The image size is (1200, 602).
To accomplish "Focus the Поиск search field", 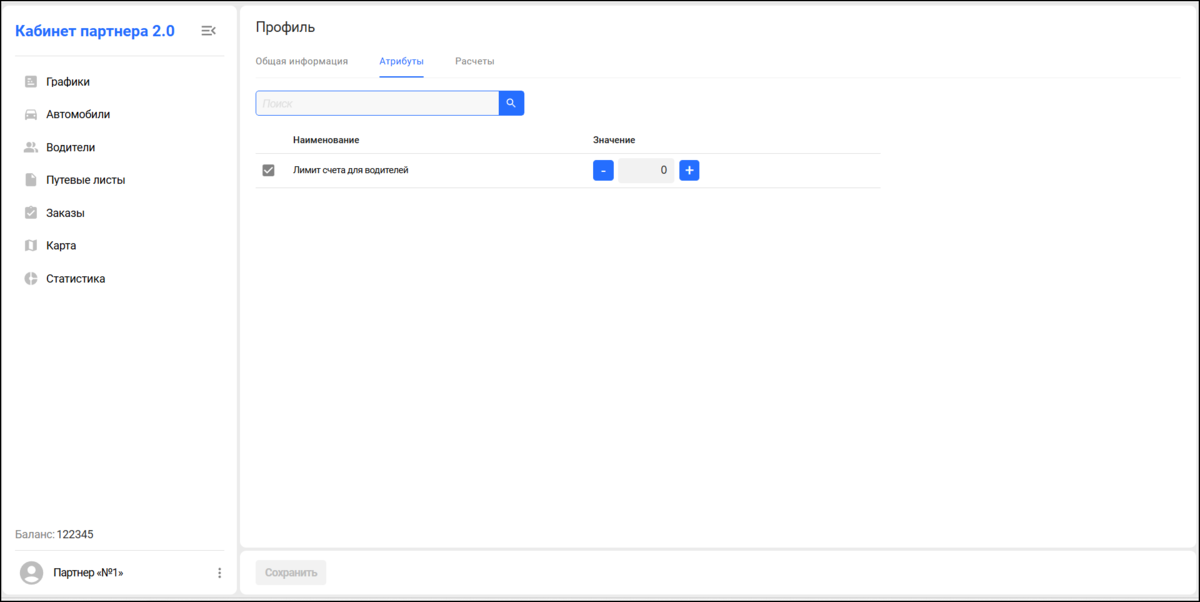I will pyautogui.click(x=377, y=103).
